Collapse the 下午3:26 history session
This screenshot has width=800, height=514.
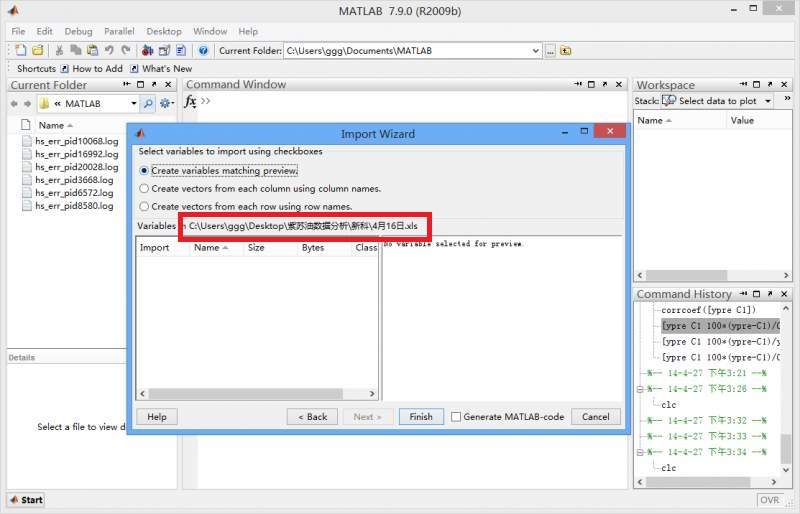pyautogui.click(x=640, y=389)
